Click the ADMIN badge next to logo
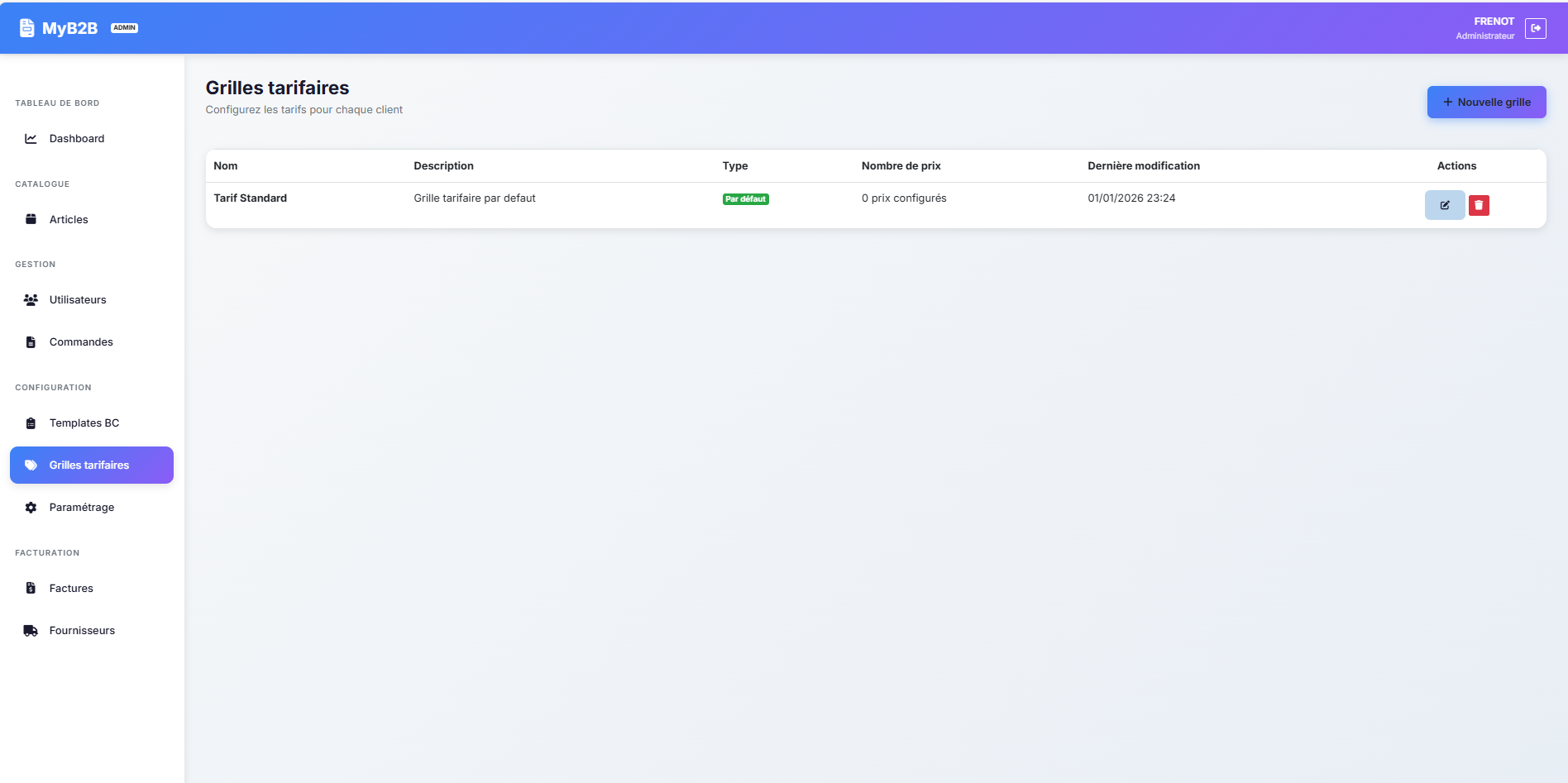Screen dimensions: 1568x783 pos(124,28)
